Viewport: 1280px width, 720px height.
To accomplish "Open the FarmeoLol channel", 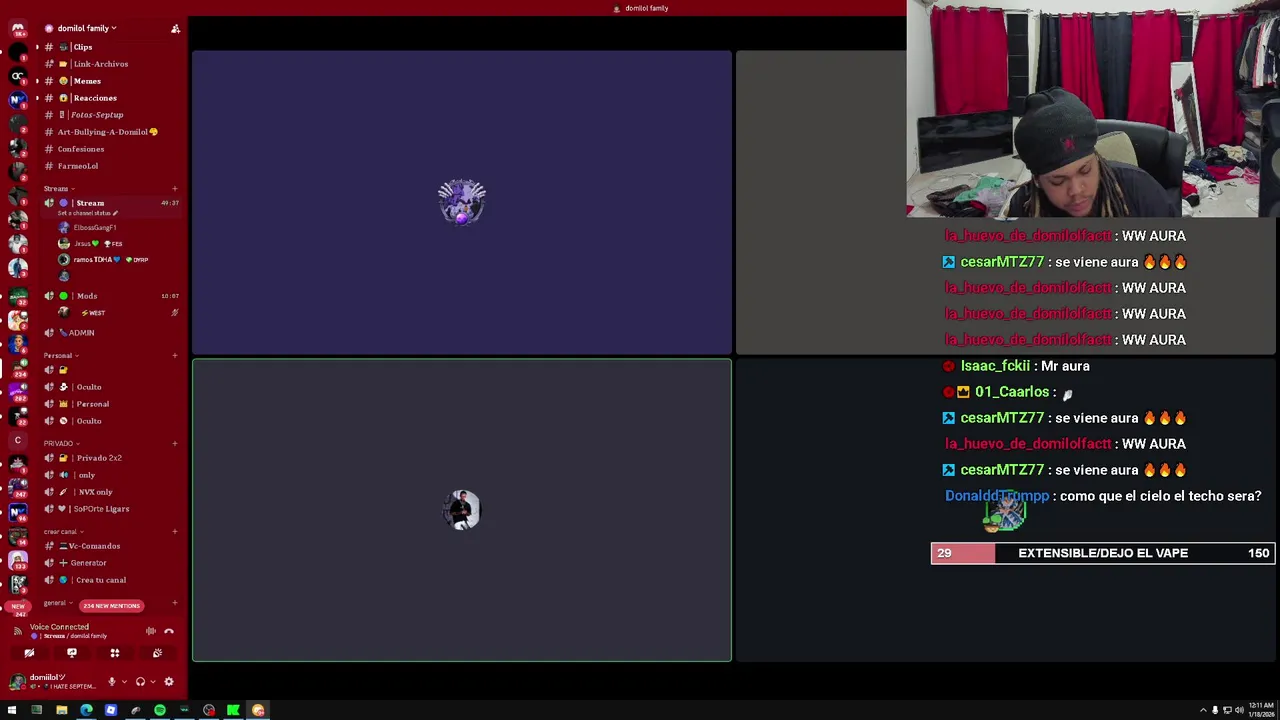I will pyautogui.click(x=77, y=166).
